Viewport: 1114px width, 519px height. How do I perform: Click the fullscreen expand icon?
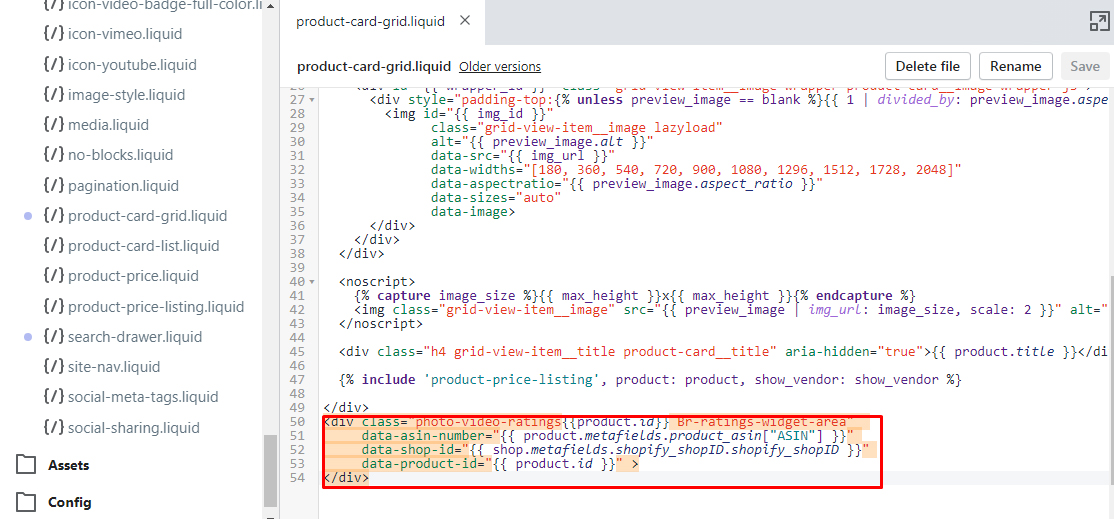coord(1099,21)
